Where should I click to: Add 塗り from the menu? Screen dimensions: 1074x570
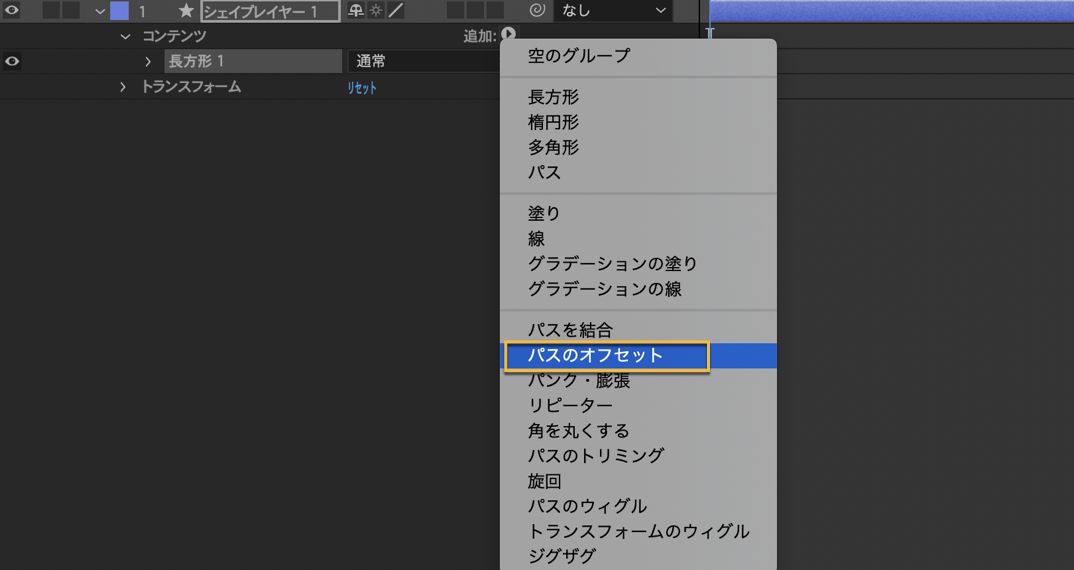click(x=638, y=214)
